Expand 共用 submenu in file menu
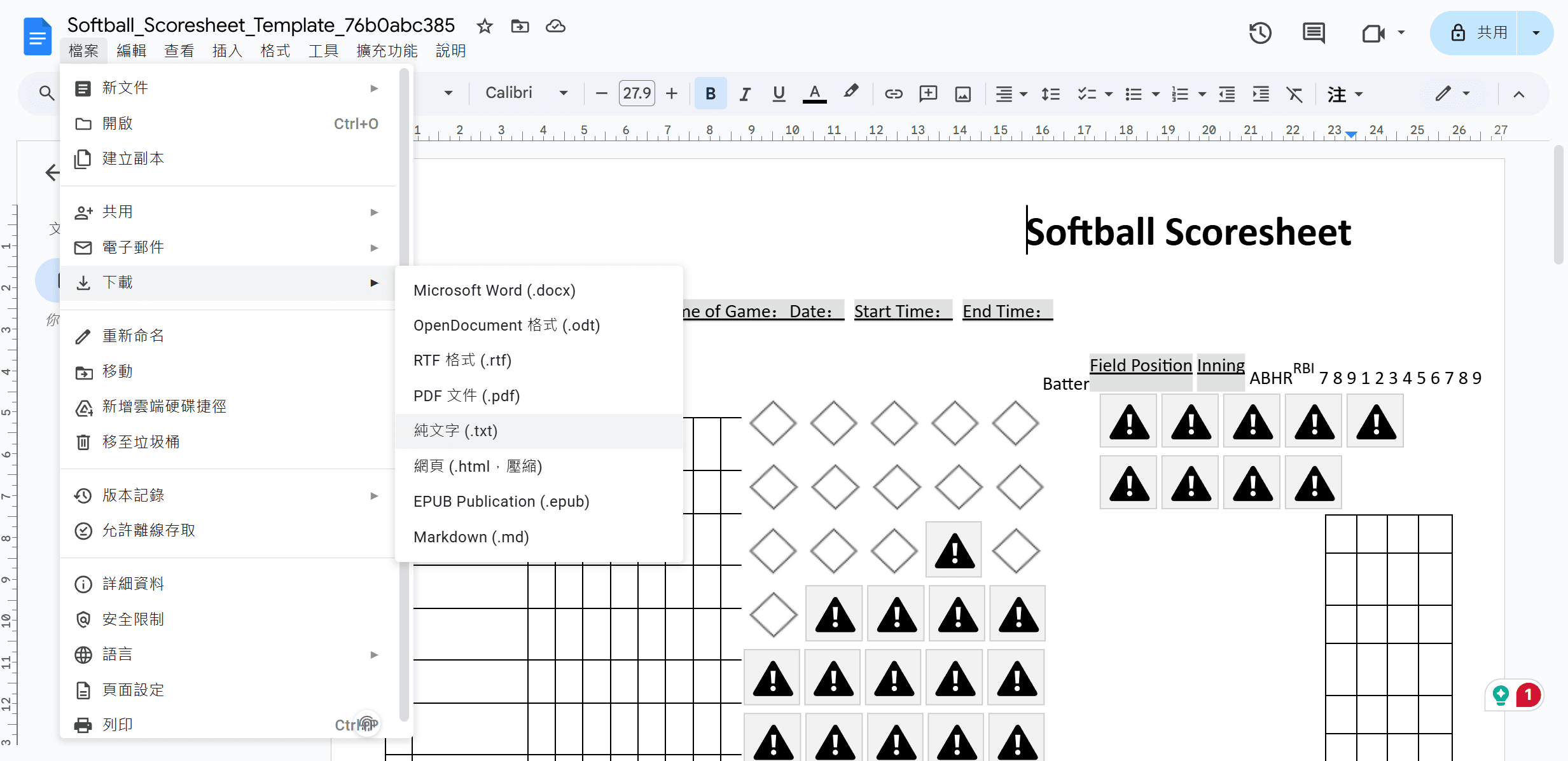This screenshot has height=761, width=1568. [x=228, y=212]
